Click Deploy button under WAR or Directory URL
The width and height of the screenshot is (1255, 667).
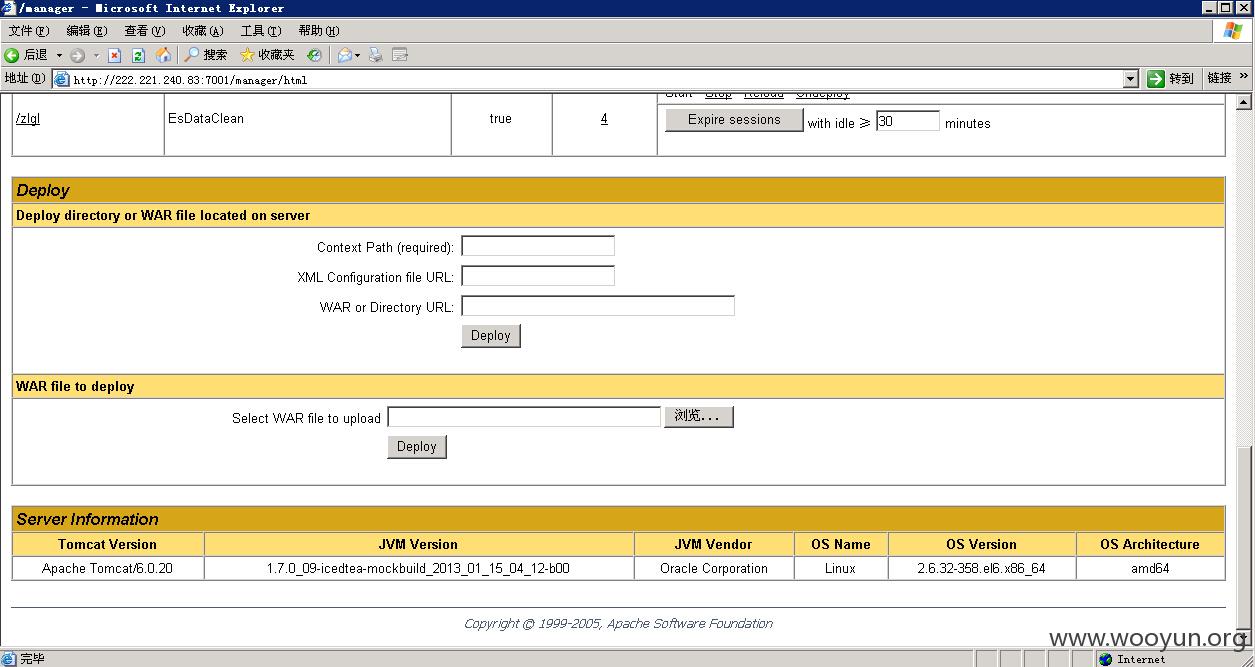pos(491,336)
